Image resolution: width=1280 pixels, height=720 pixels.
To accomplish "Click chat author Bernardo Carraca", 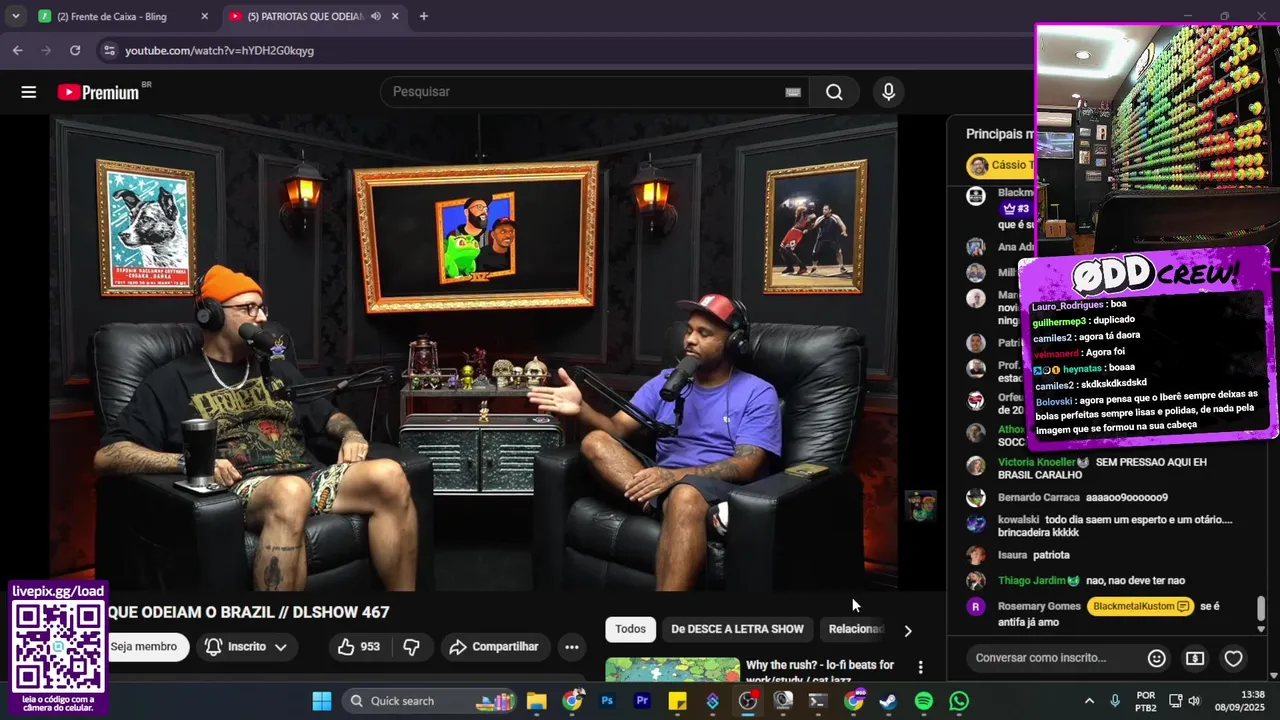I will click(x=1039, y=497).
